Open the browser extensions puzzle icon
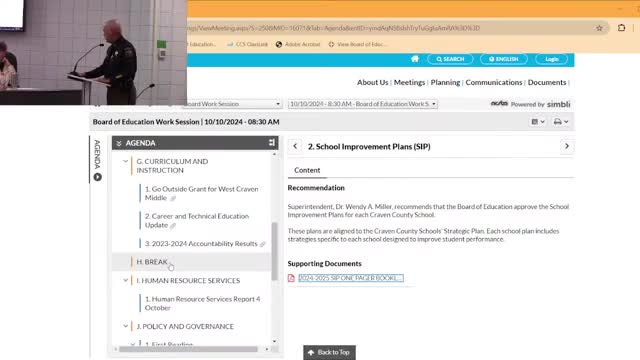 (x=621, y=28)
